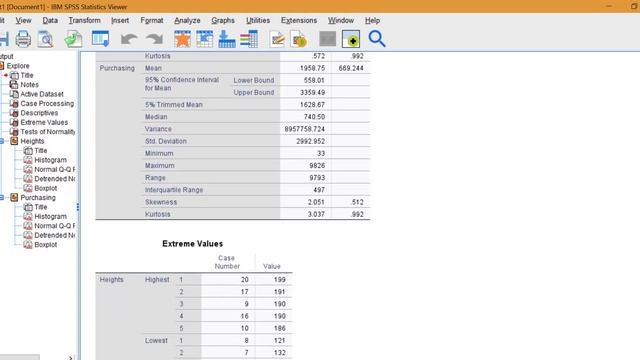Click the highest Heights value 199
The width and height of the screenshot is (640, 360).
tap(280, 280)
